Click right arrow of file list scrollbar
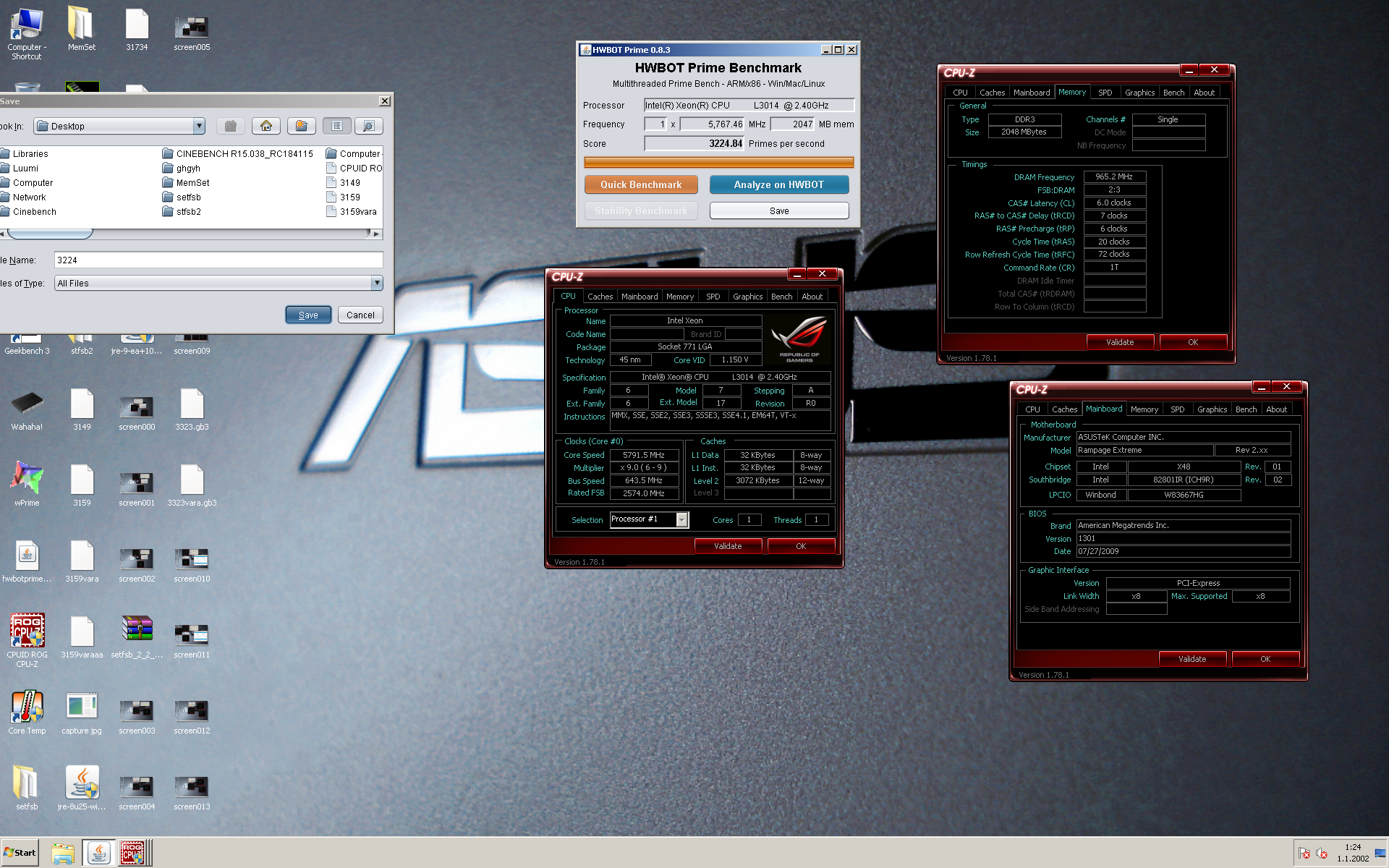Screen dimensions: 1389x868 pos(375,234)
